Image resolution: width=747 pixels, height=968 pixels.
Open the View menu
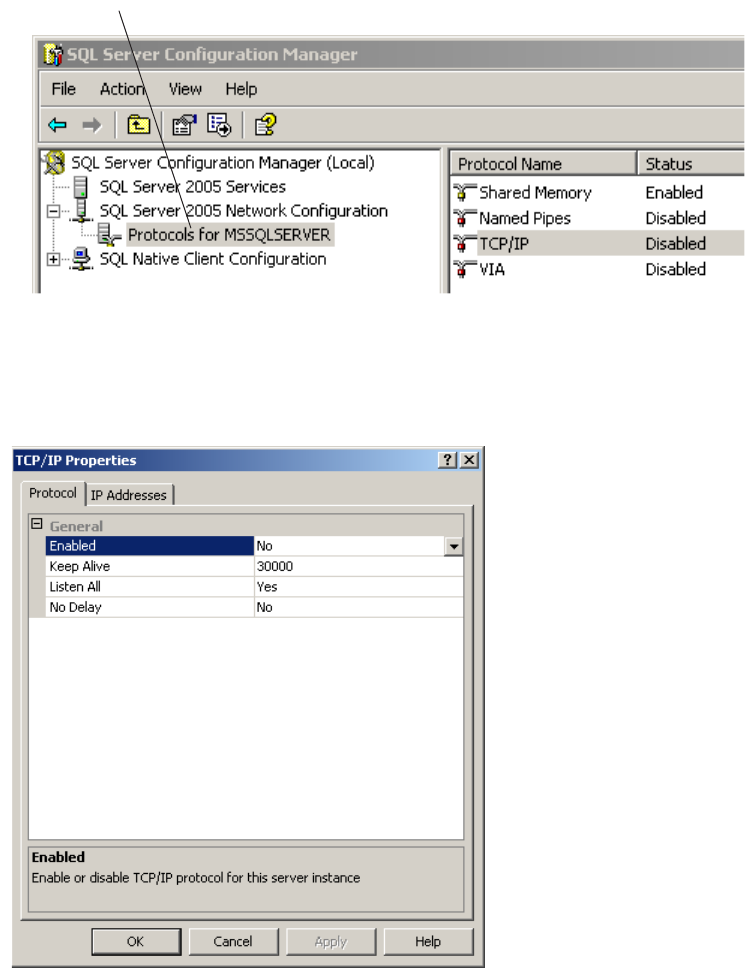coord(185,89)
